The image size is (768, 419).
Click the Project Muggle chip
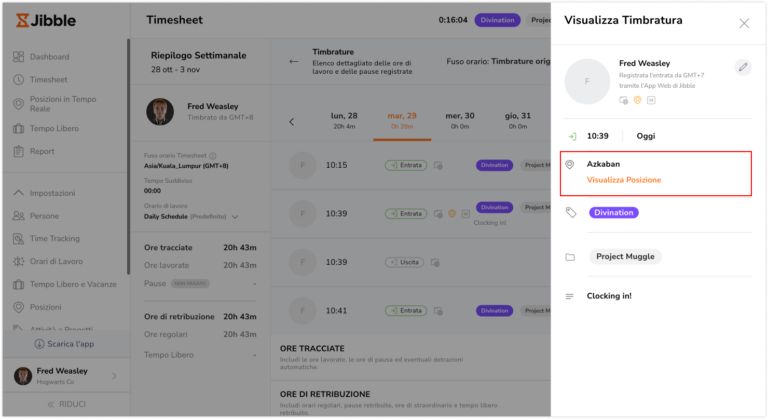tap(625, 256)
